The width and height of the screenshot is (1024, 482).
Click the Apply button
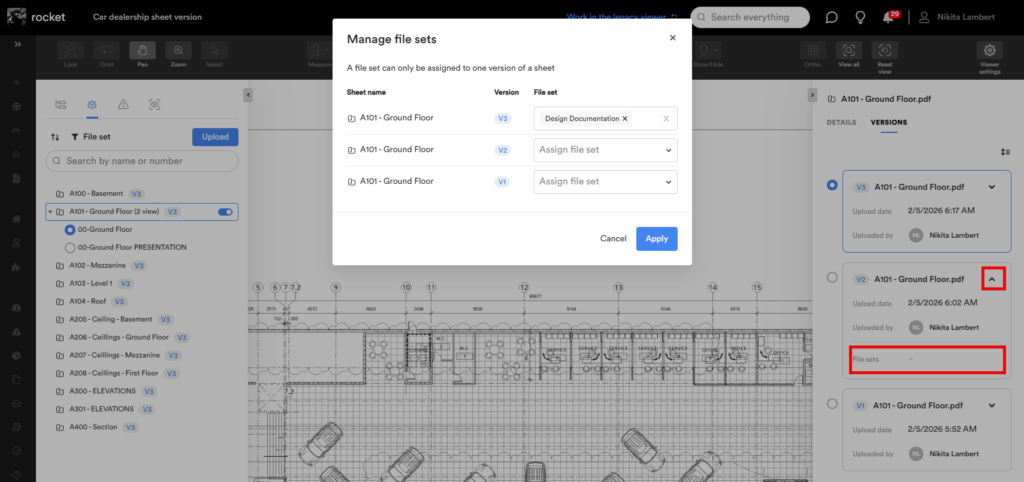click(656, 239)
